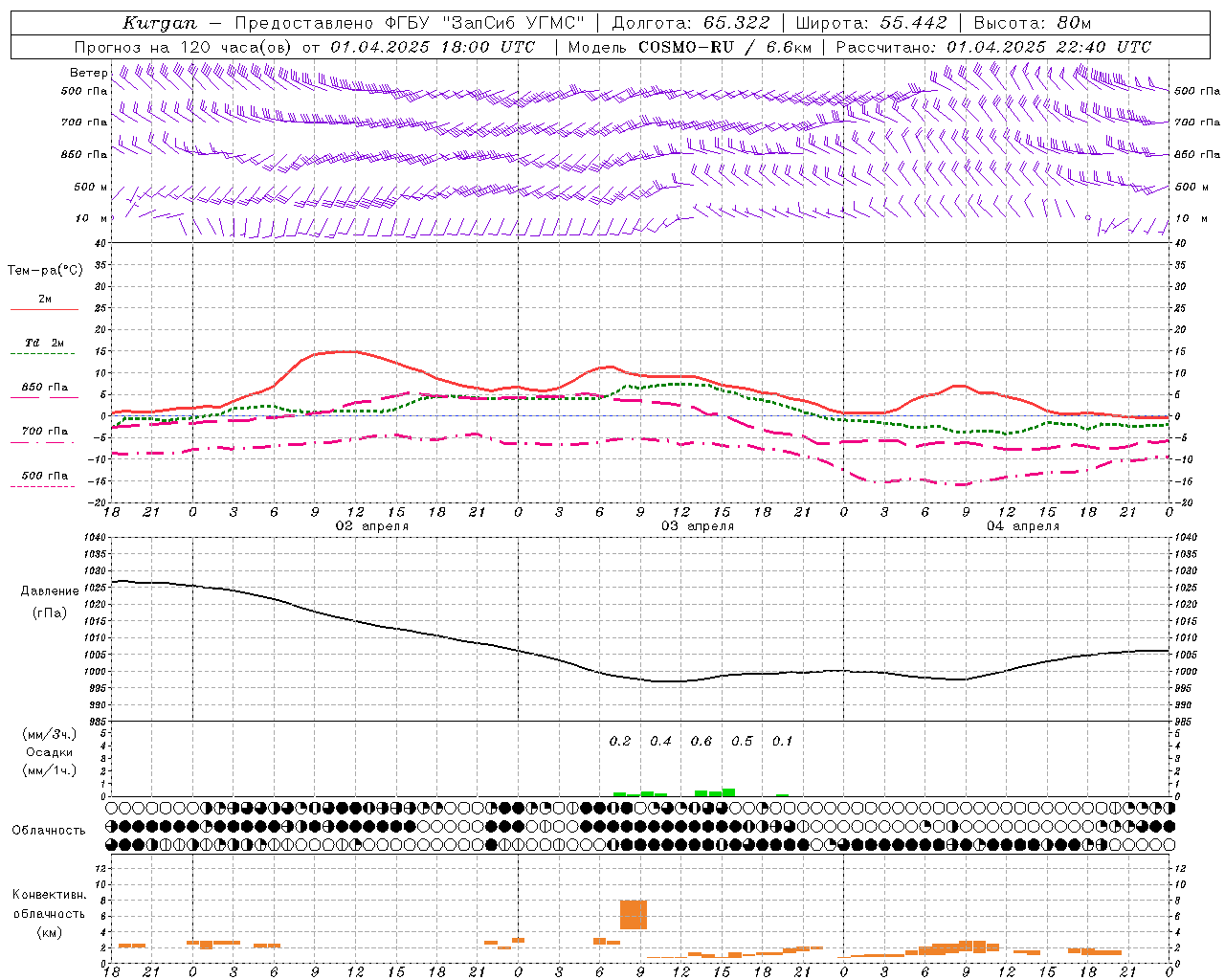This screenshot has width=1225, height=980.
Task: Click the "0.6" precipitation amount
Action: (x=702, y=742)
